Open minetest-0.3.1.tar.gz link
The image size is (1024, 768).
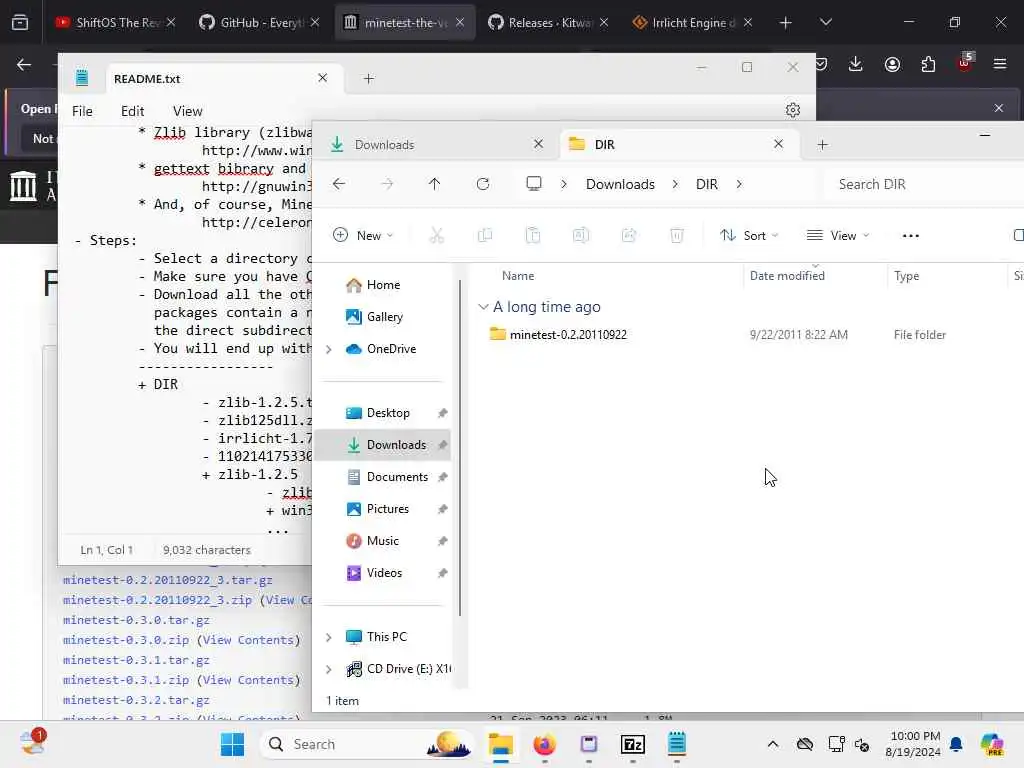pos(136,660)
